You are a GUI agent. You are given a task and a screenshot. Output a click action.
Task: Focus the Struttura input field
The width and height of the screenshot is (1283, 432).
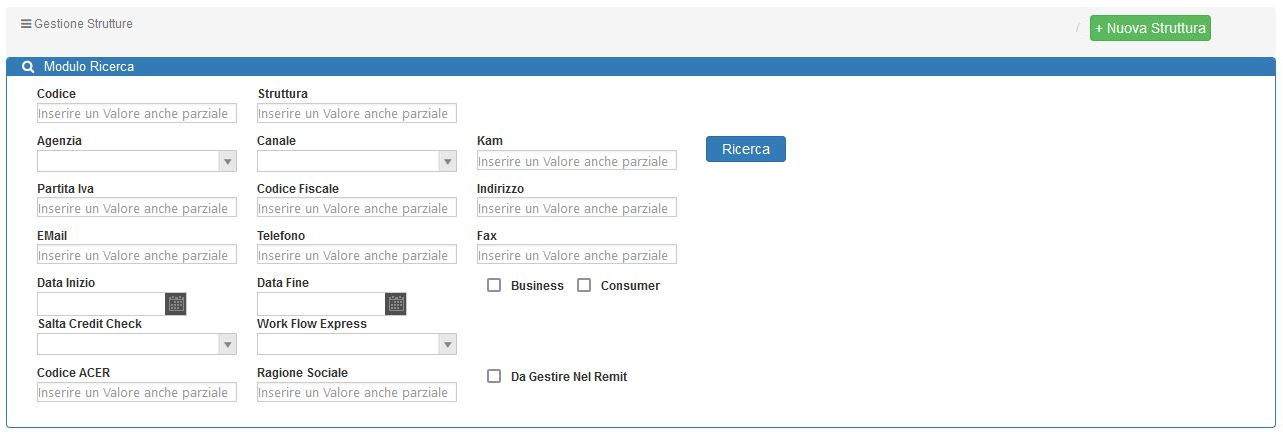pyautogui.click(x=357, y=113)
